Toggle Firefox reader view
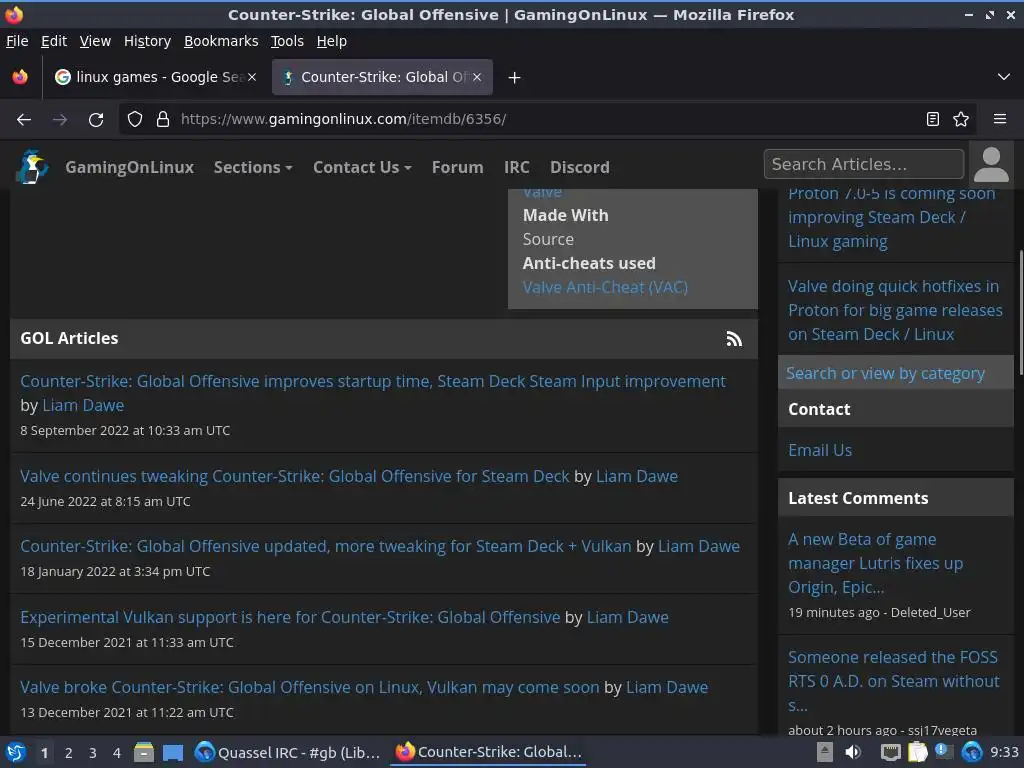The image size is (1024, 768). click(933, 120)
